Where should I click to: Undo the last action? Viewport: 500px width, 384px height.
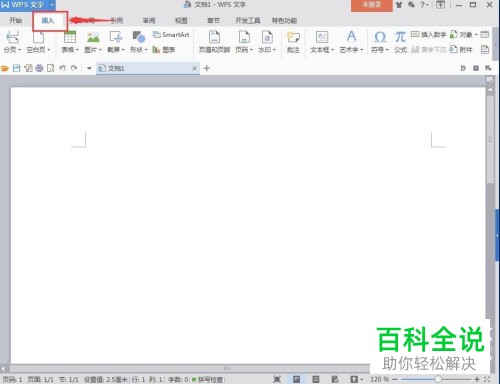point(62,68)
